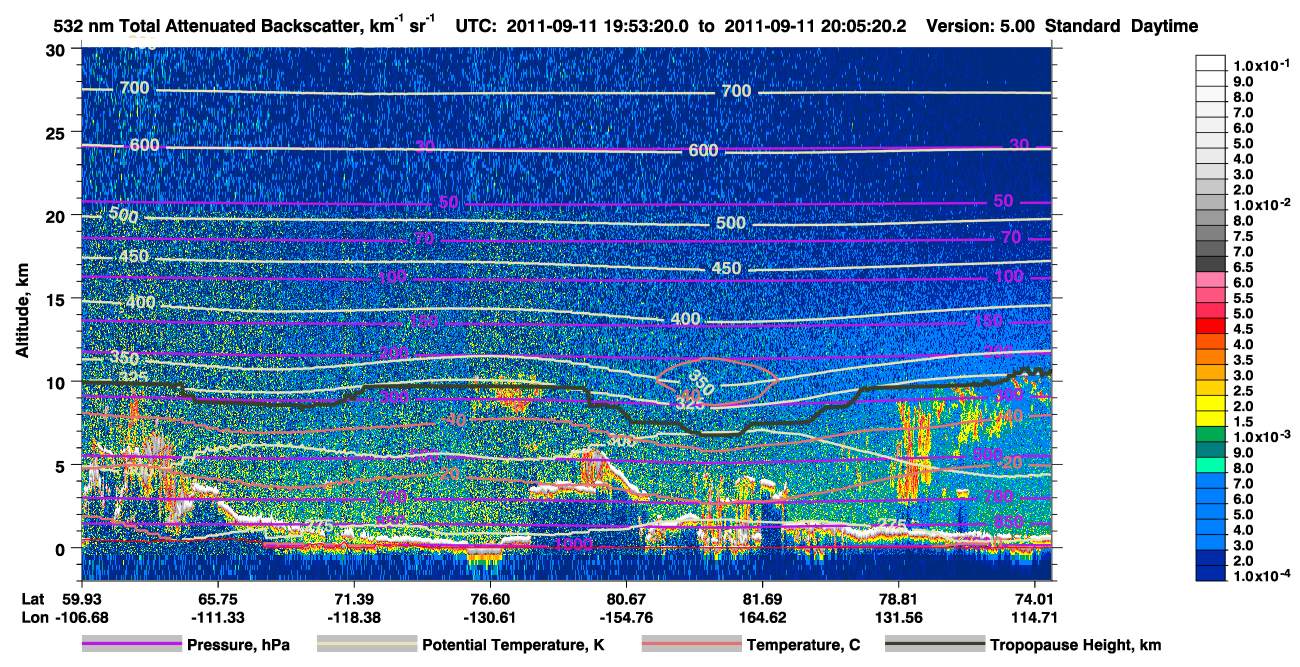
Task: Click longitude value -130.61
Action: pos(490,616)
